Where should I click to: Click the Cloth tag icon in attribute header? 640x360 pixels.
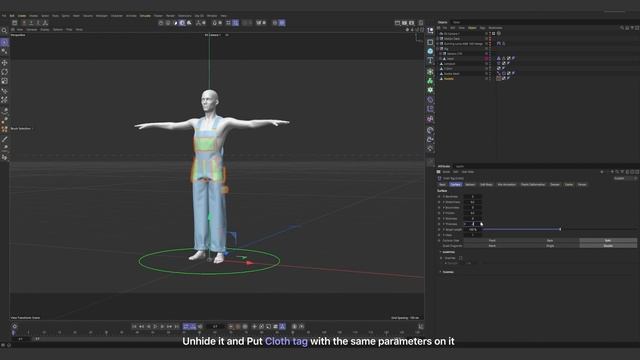(x=440, y=178)
